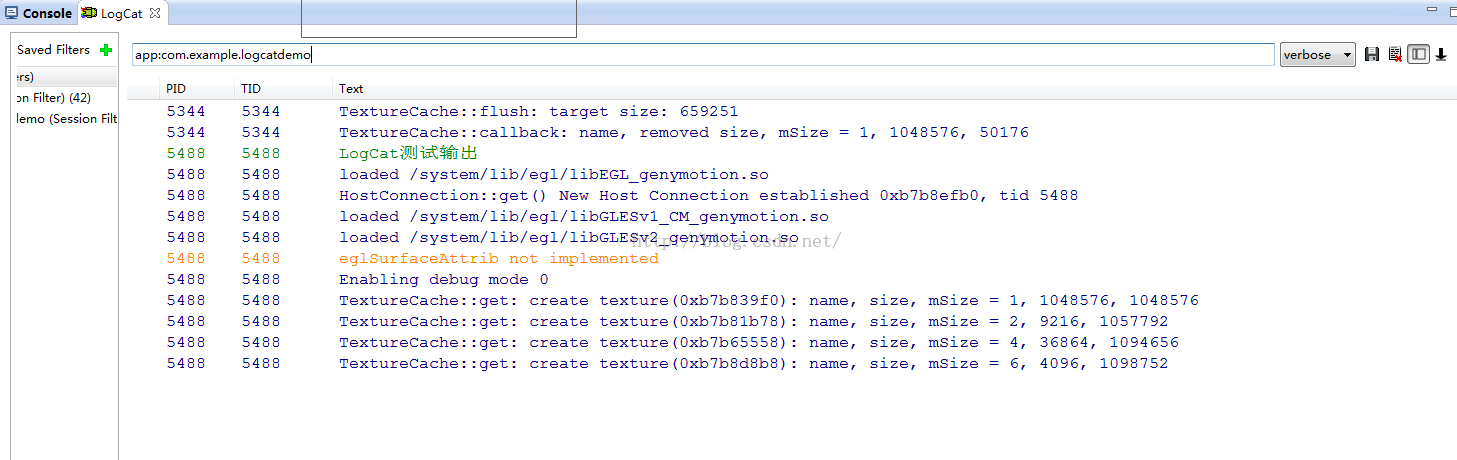Click the save log floppy disk icon

1372,55
